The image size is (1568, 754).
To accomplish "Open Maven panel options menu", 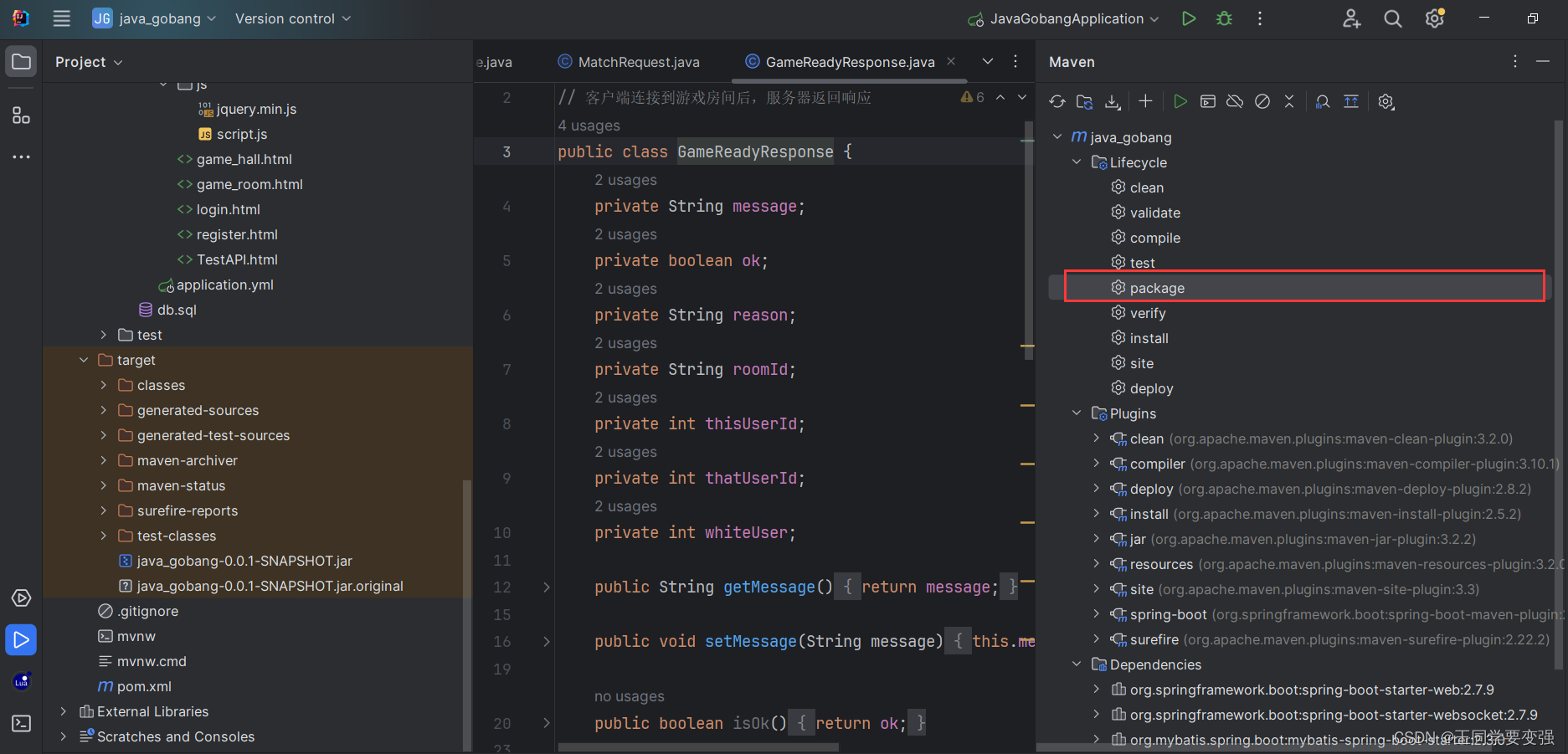I will [1515, 62].
